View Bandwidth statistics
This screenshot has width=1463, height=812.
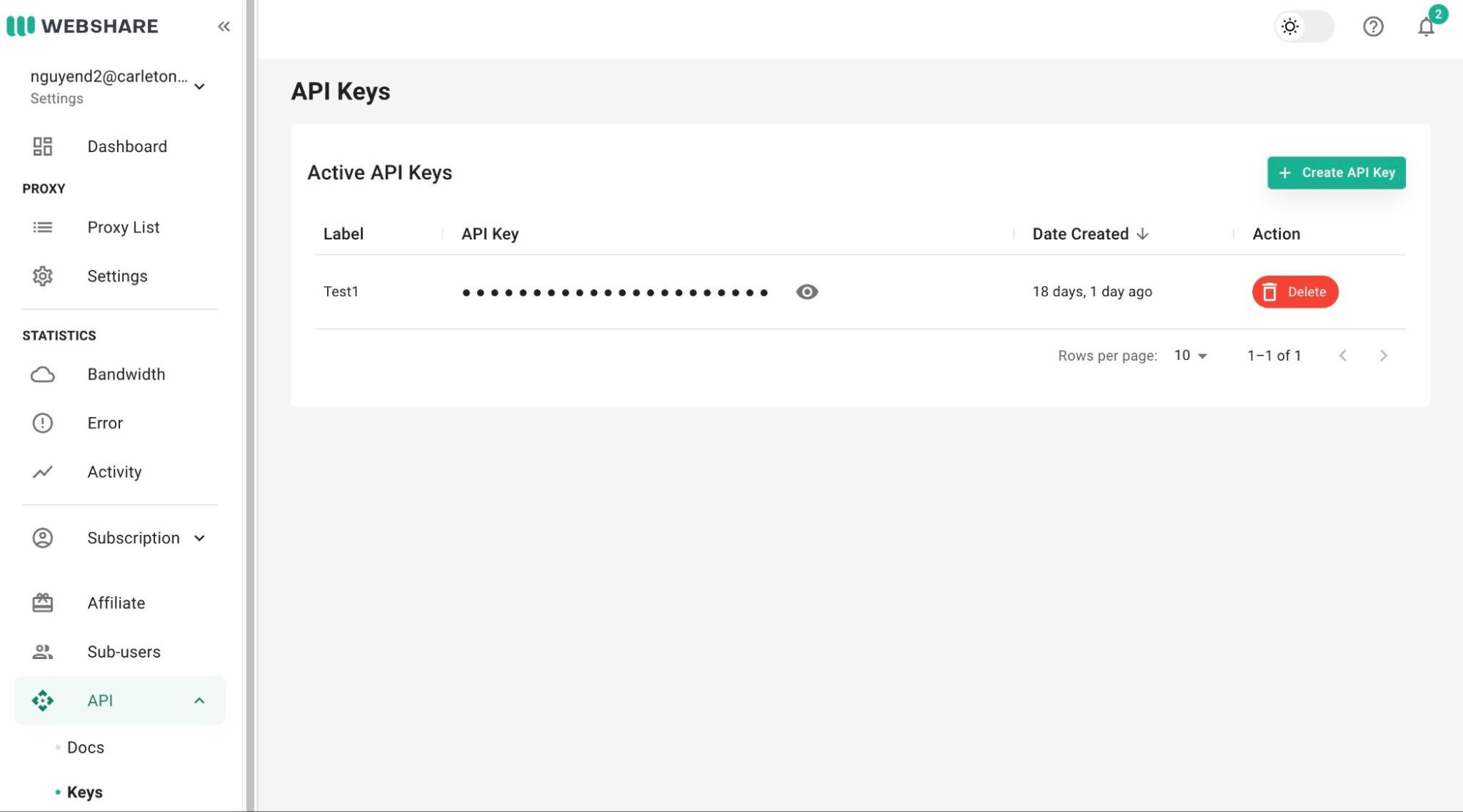[126, 373]
